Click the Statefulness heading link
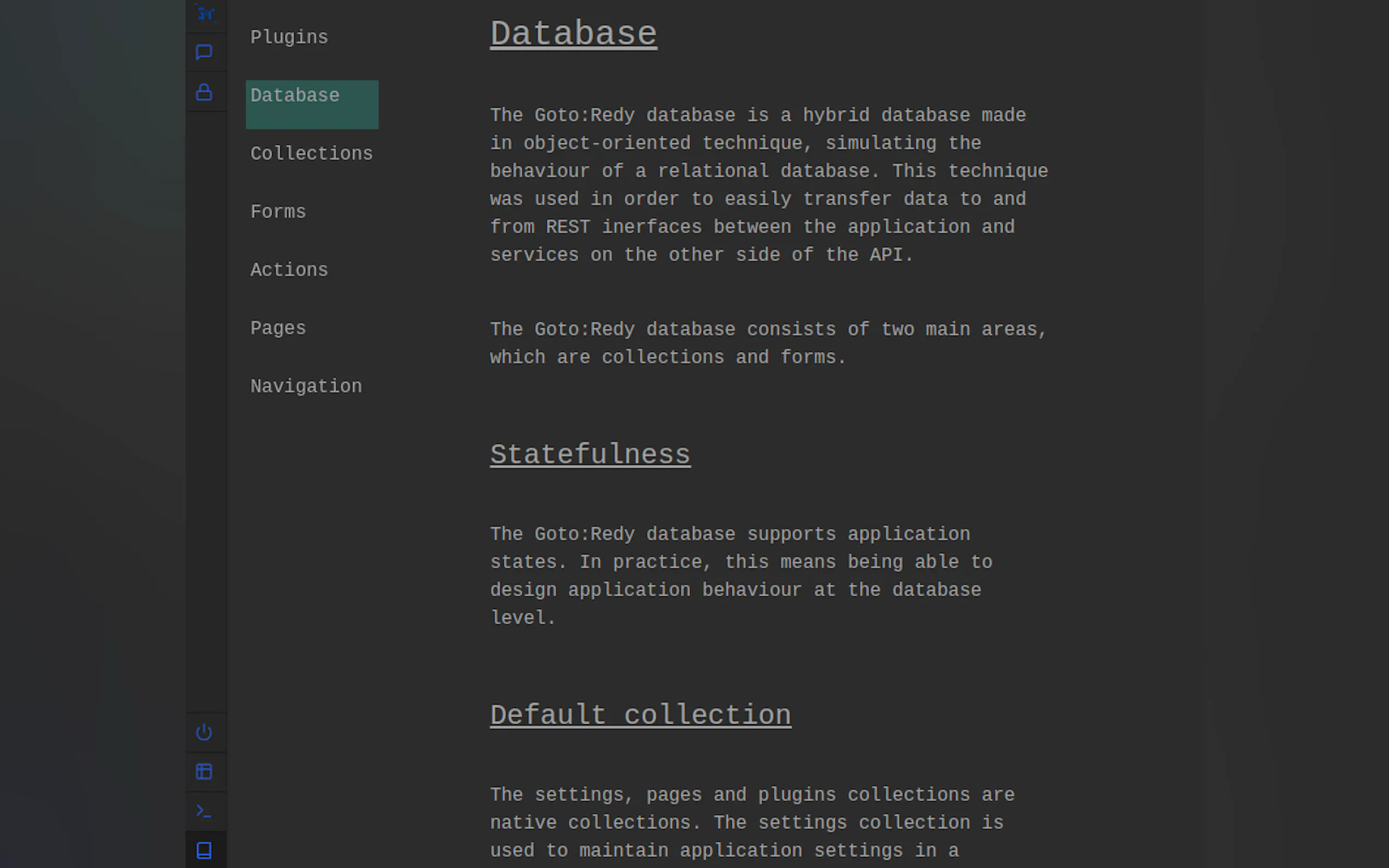 590,455
